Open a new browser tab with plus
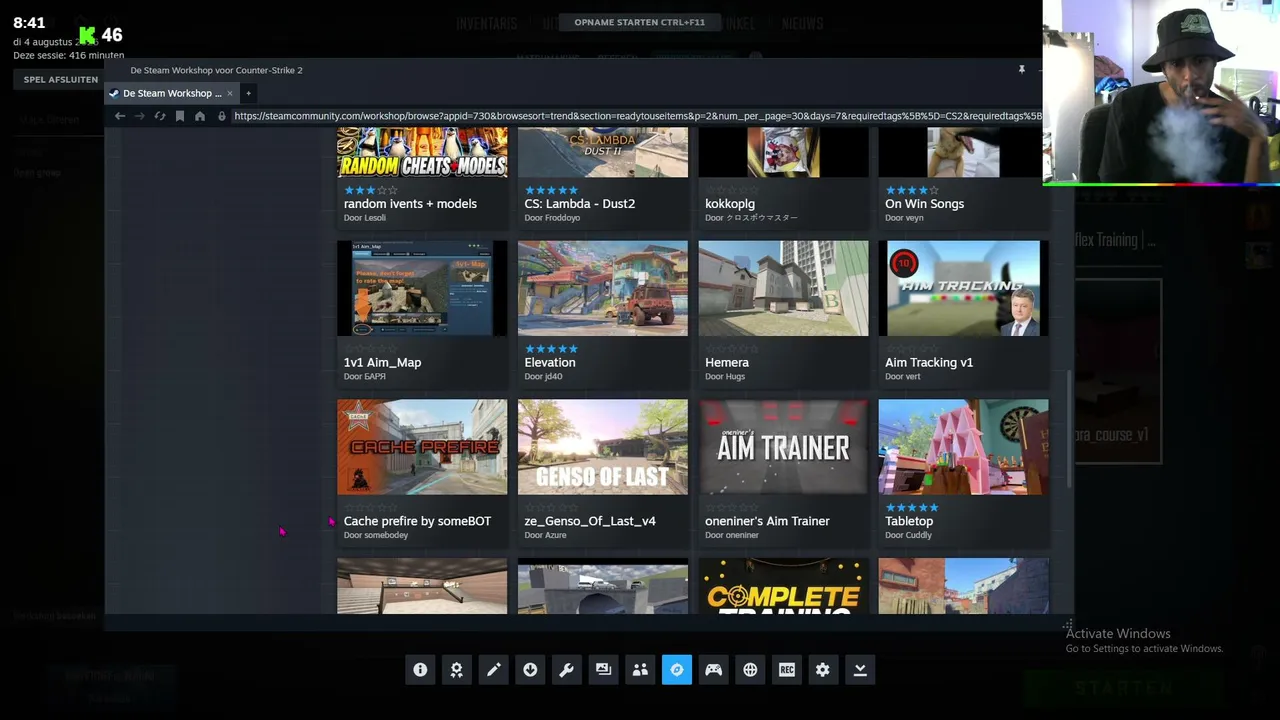The width and height of the screenshot is (1280, 720). [249, 93]
